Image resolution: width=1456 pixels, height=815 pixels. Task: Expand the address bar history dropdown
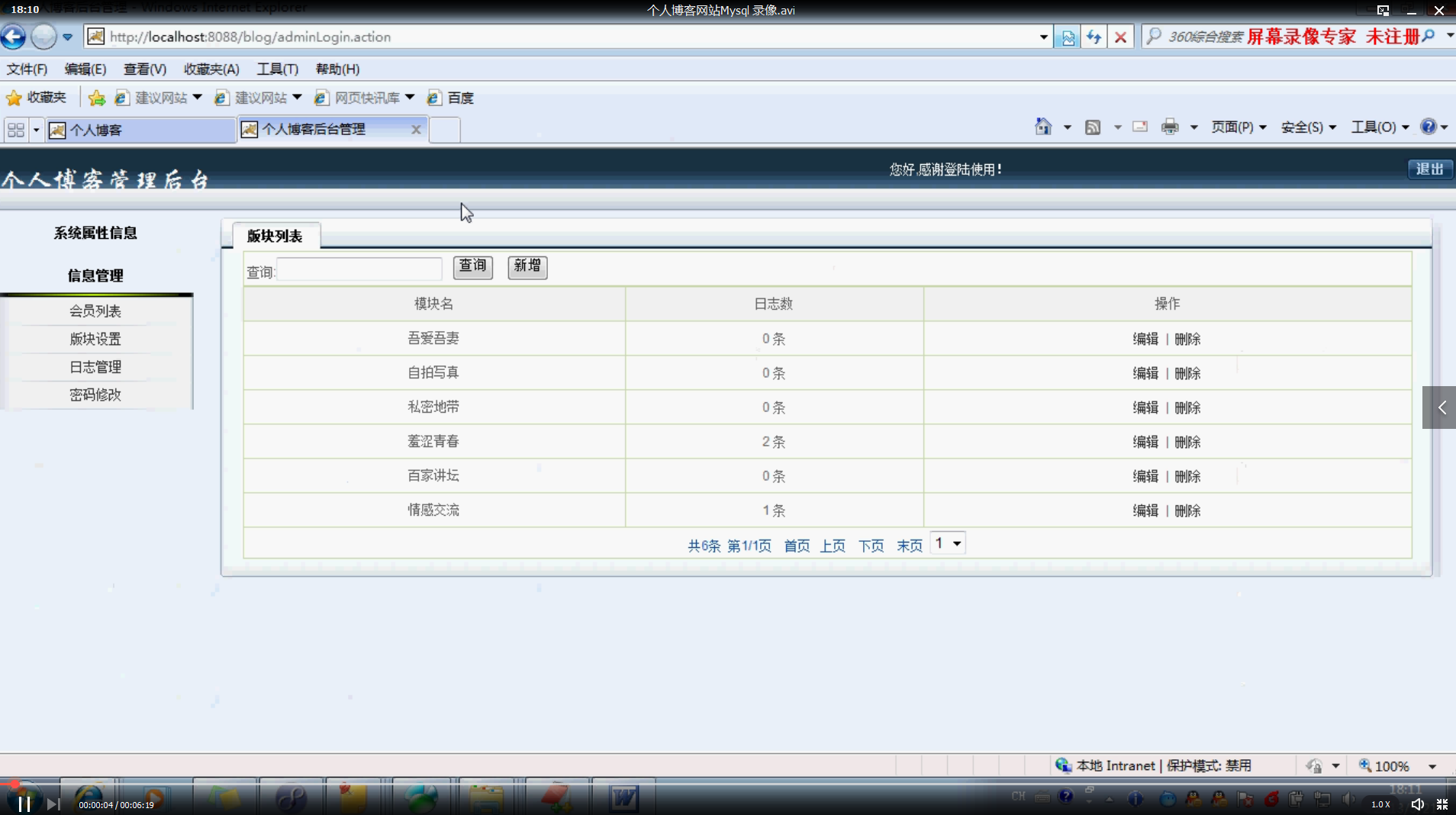[x=1043, y=37]
